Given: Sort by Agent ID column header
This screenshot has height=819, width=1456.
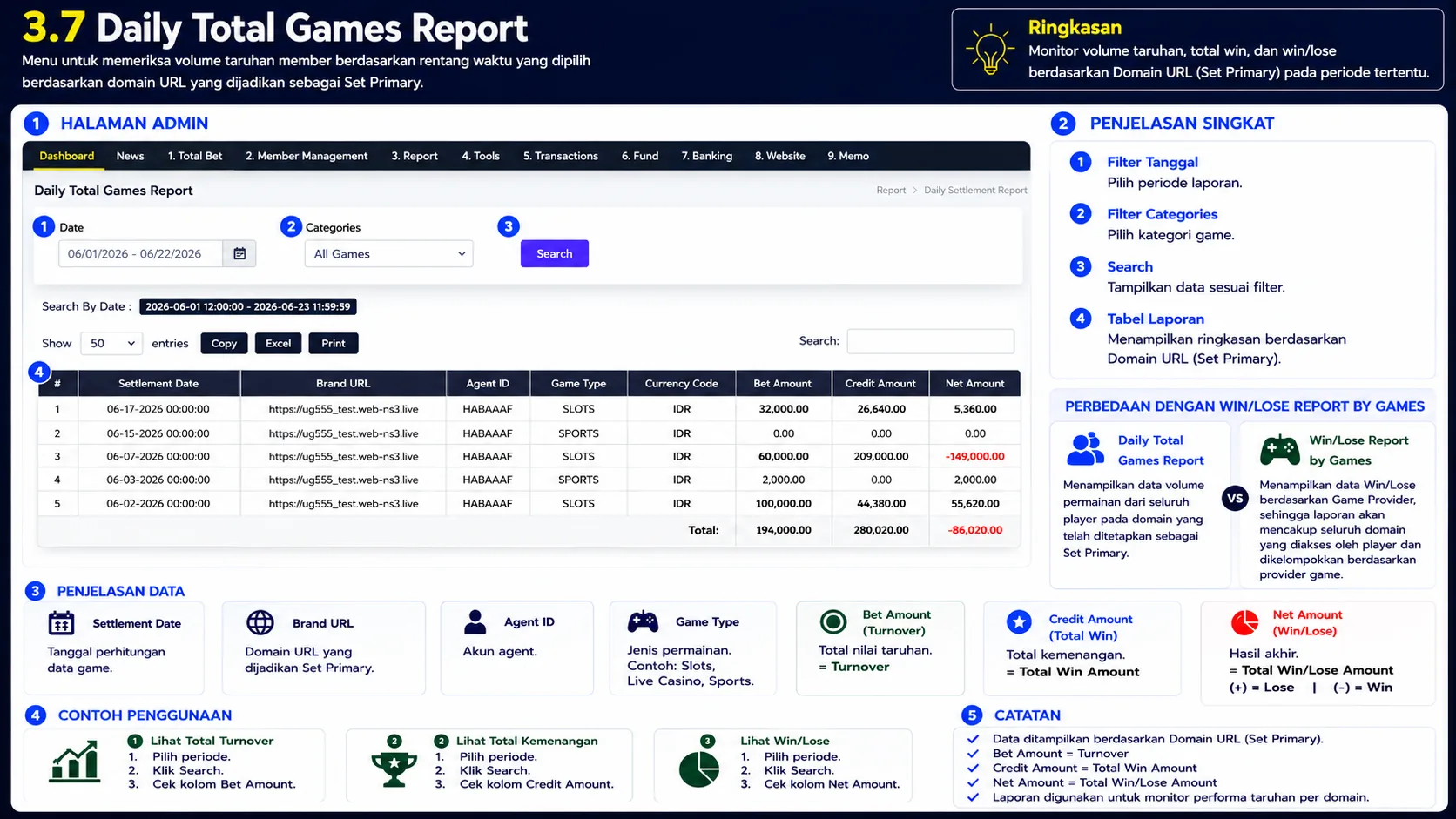Looking at the screenshot, I should click(488, 383).
